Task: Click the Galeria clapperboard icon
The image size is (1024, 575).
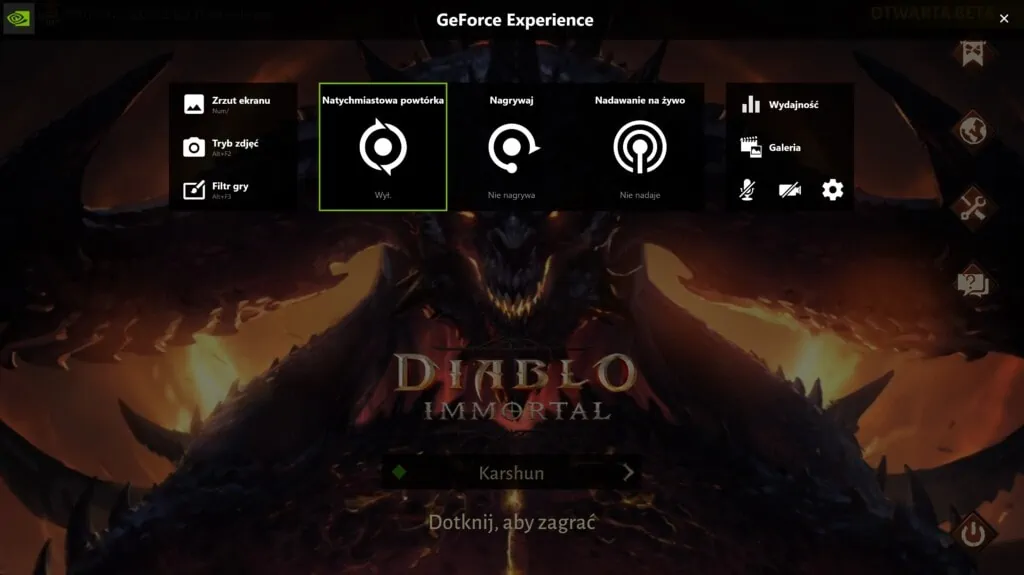Action: pyautogui.click(x=751, y=147)
